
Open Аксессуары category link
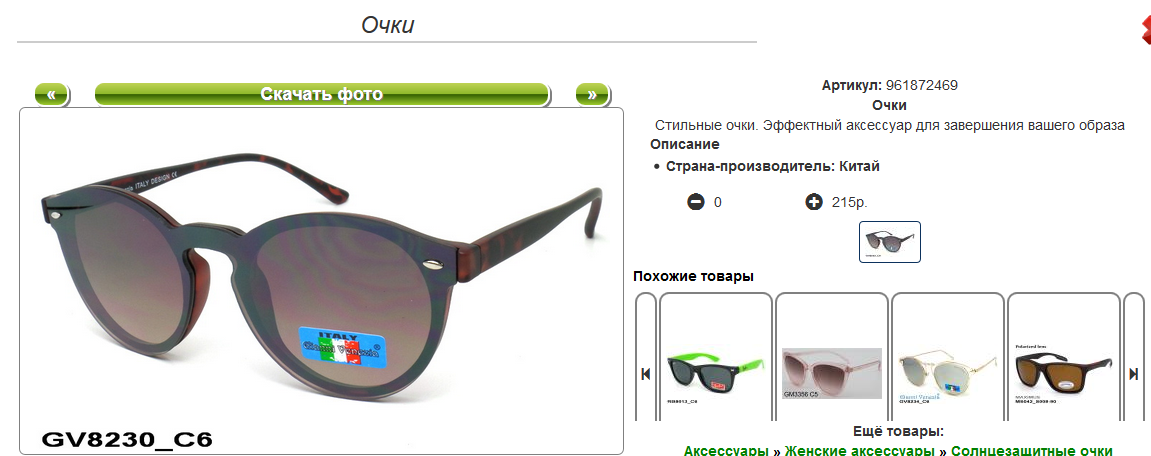727,450
